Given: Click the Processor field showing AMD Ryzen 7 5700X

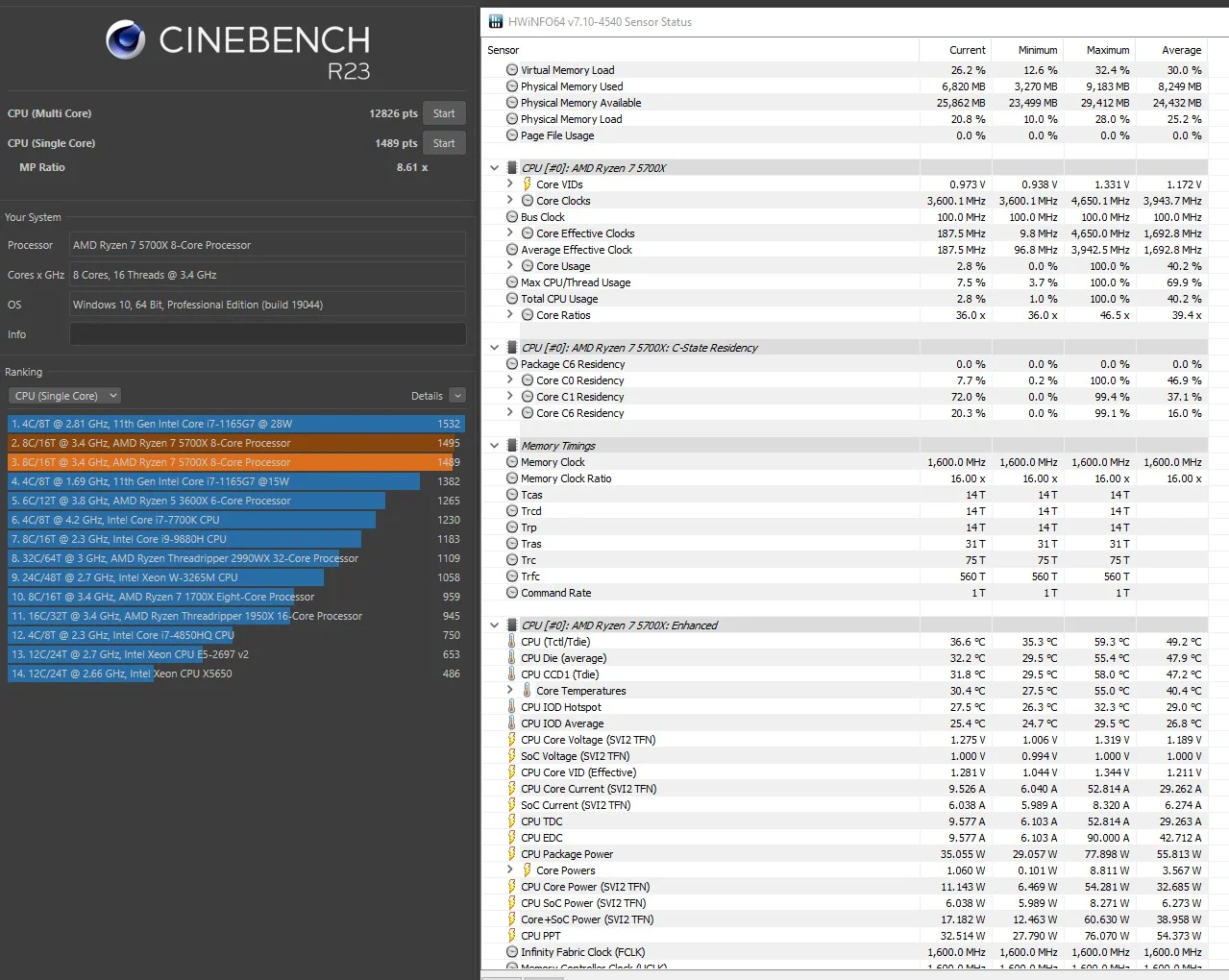Looking at the screenshot, I should click(x=268, y=245).
